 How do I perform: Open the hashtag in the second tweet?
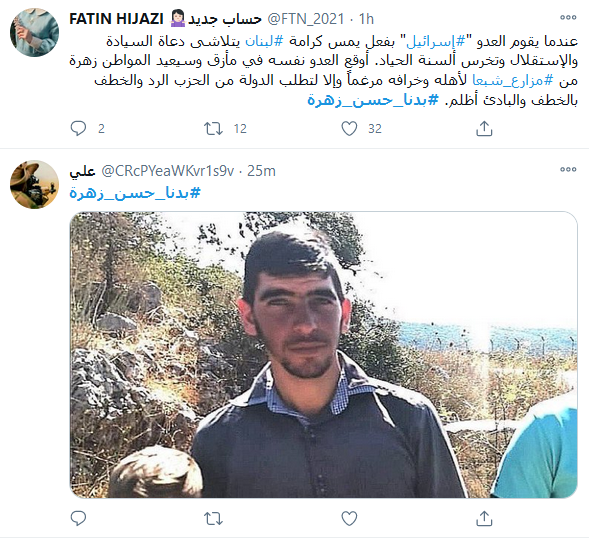135,193
